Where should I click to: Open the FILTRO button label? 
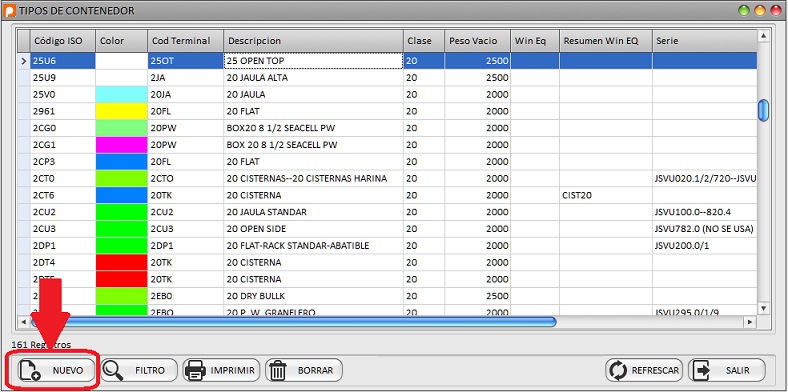(x=150, y=371)
